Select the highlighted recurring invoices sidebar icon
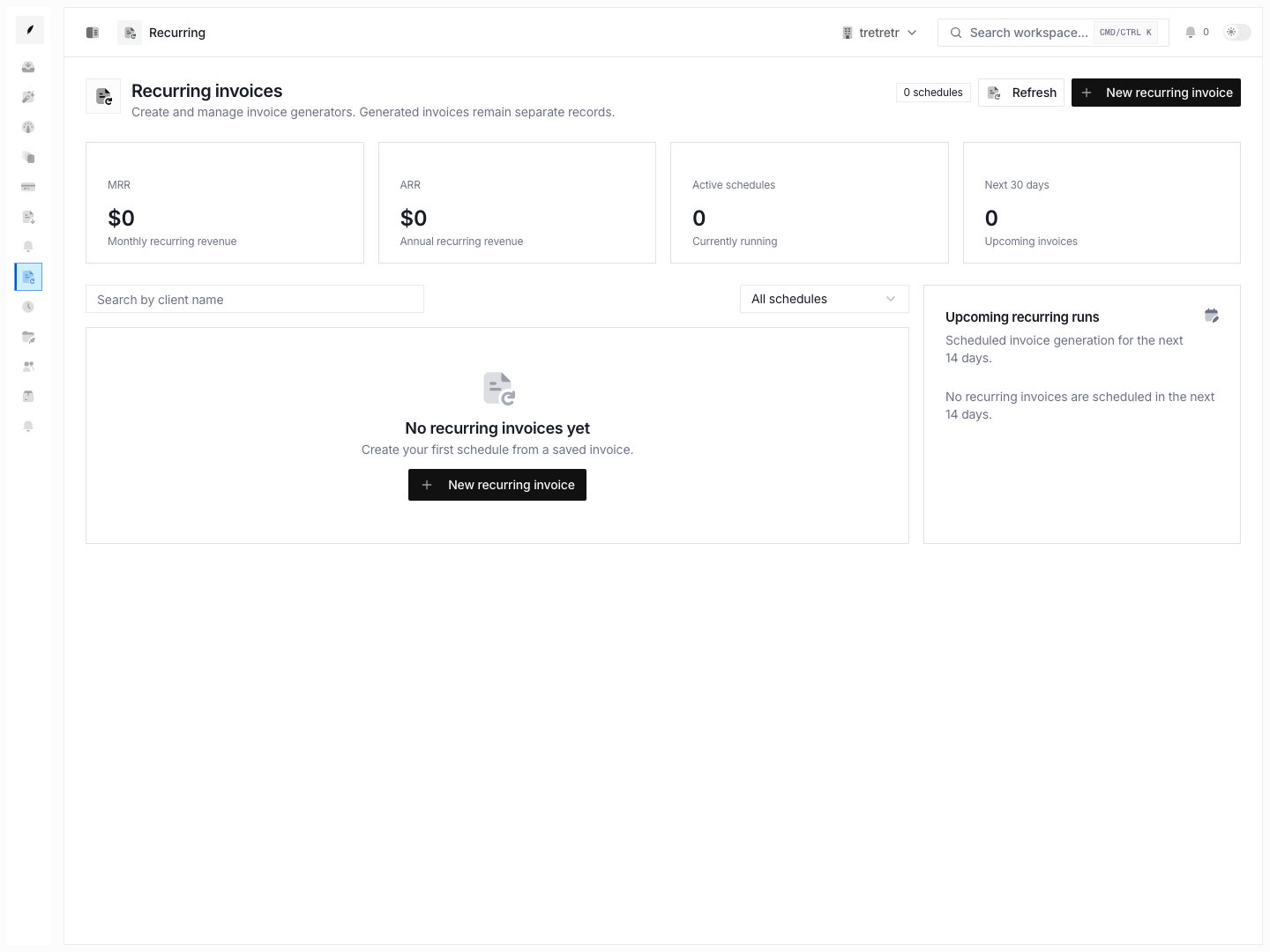The image size is (1270, 952). pos(29,277)
